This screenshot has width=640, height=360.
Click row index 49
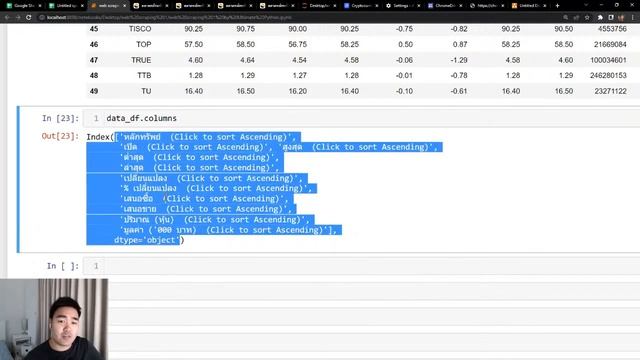point(94,91)
